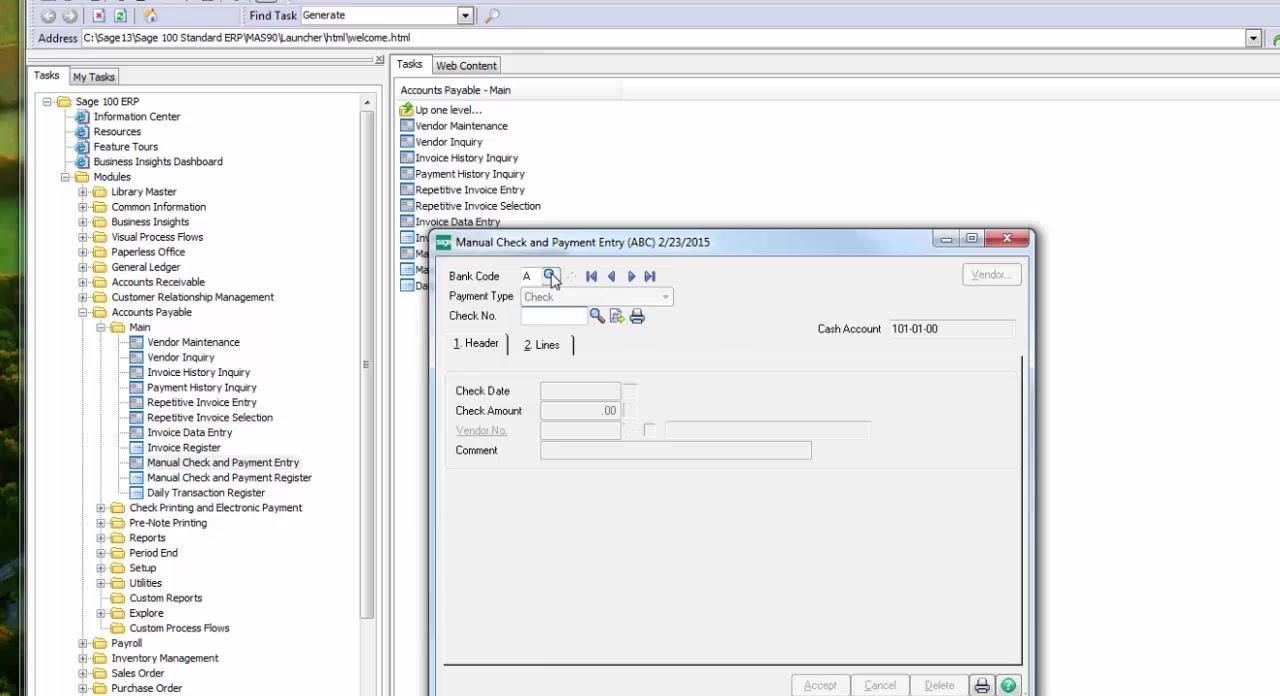Open Vendor Maintenance in the right task list
1280x696 pixels.
pyautogui.click(x=461, y=126)
